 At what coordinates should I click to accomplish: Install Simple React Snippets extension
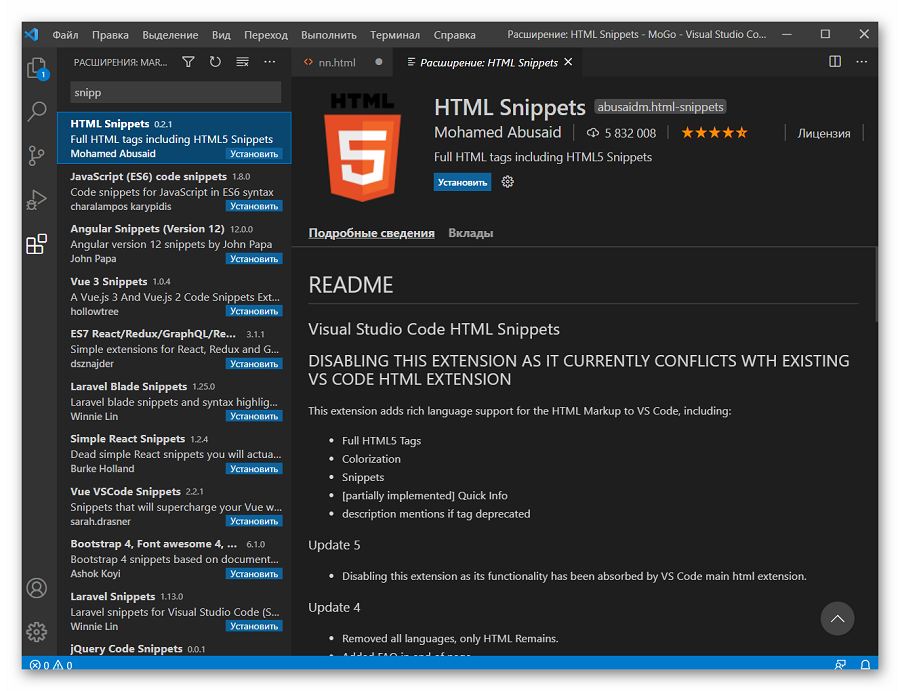point(254,469)
